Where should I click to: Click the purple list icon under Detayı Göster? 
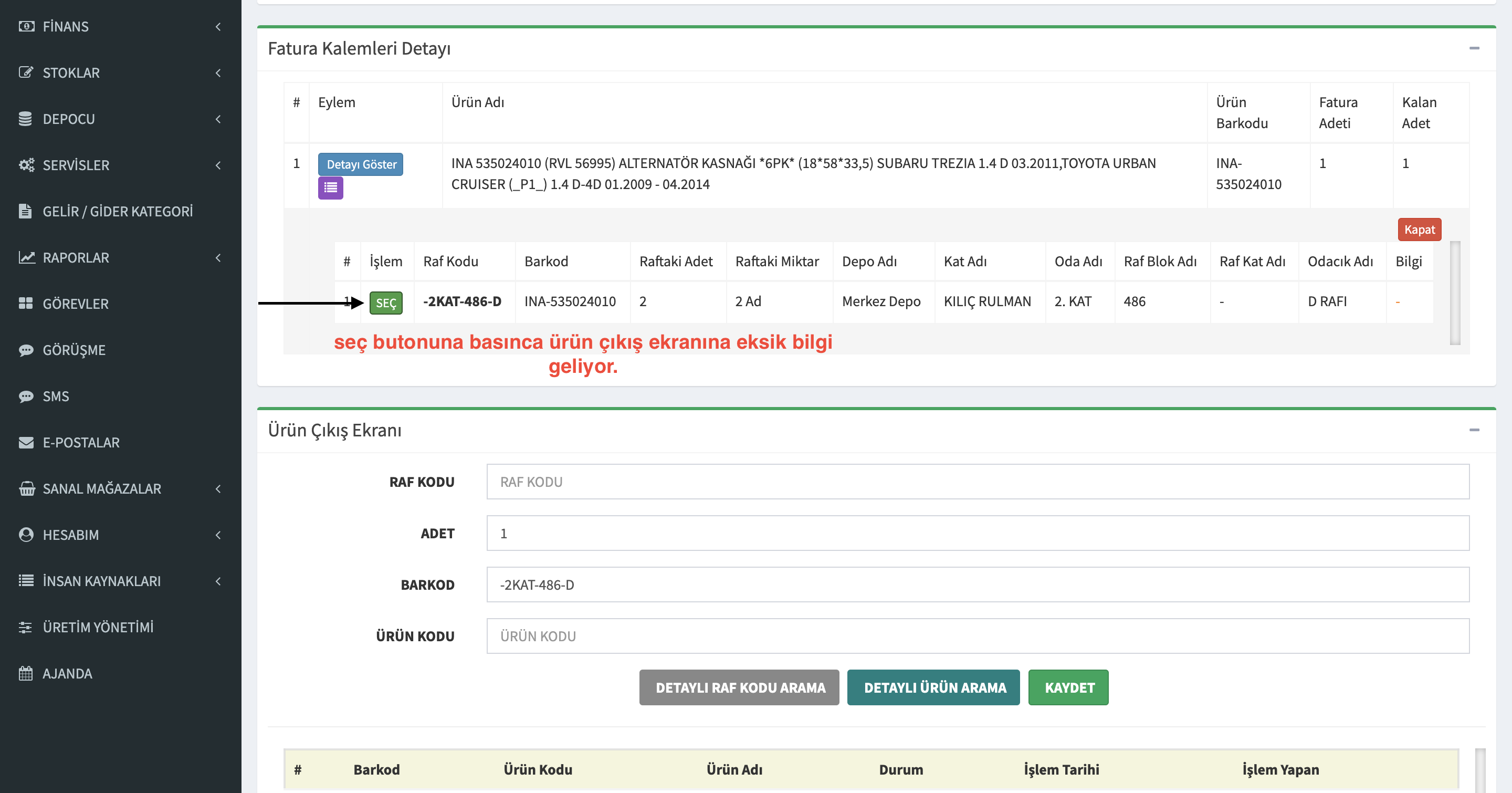(x=330, y=188)
